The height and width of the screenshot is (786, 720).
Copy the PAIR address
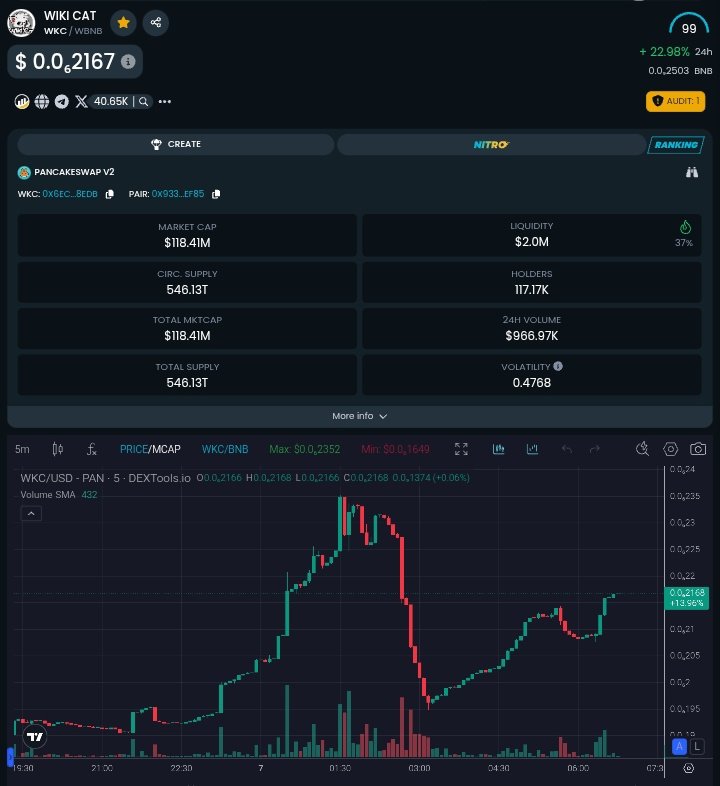coord(216,194)
